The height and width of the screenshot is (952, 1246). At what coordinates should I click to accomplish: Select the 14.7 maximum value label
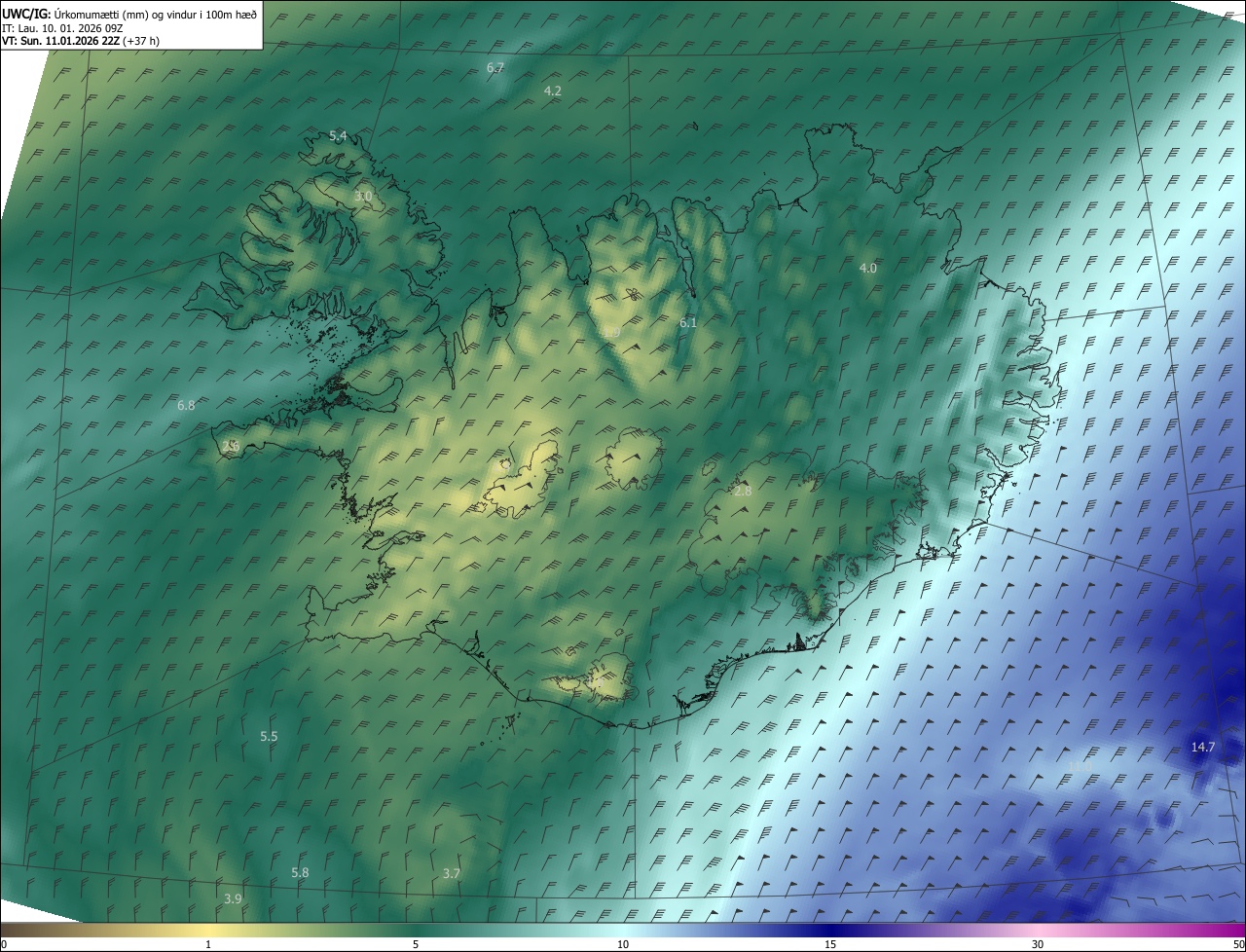[1203, 748]
